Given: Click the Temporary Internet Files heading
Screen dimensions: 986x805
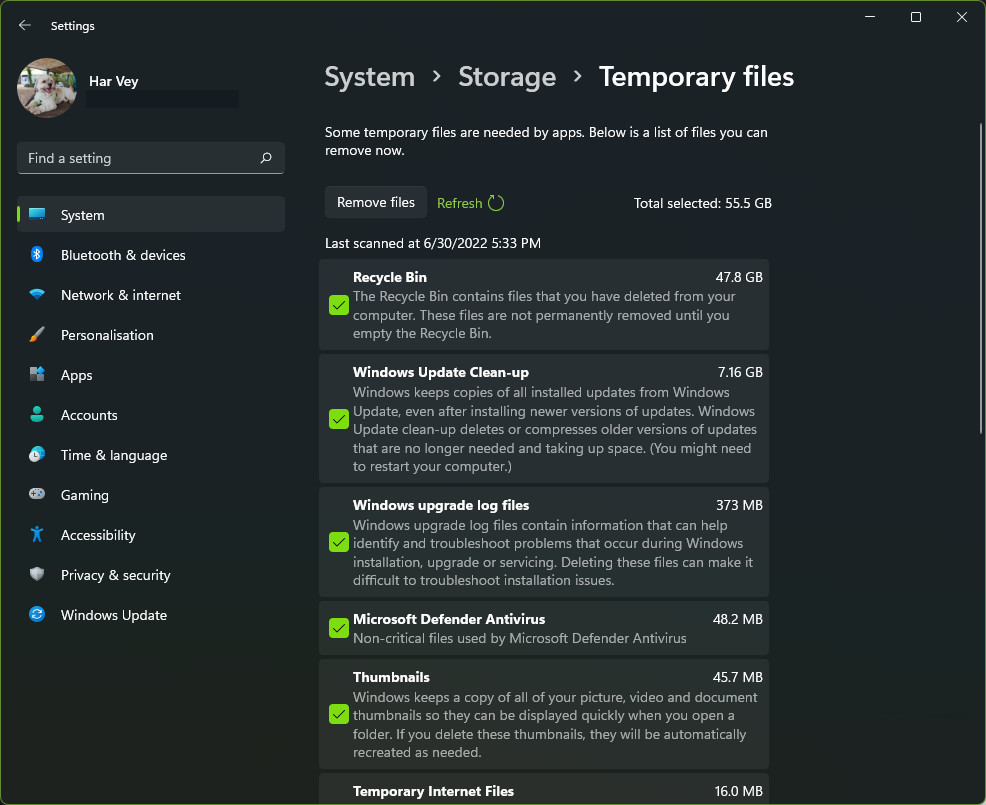Looking at the screenshot, I should click(433, 791).
